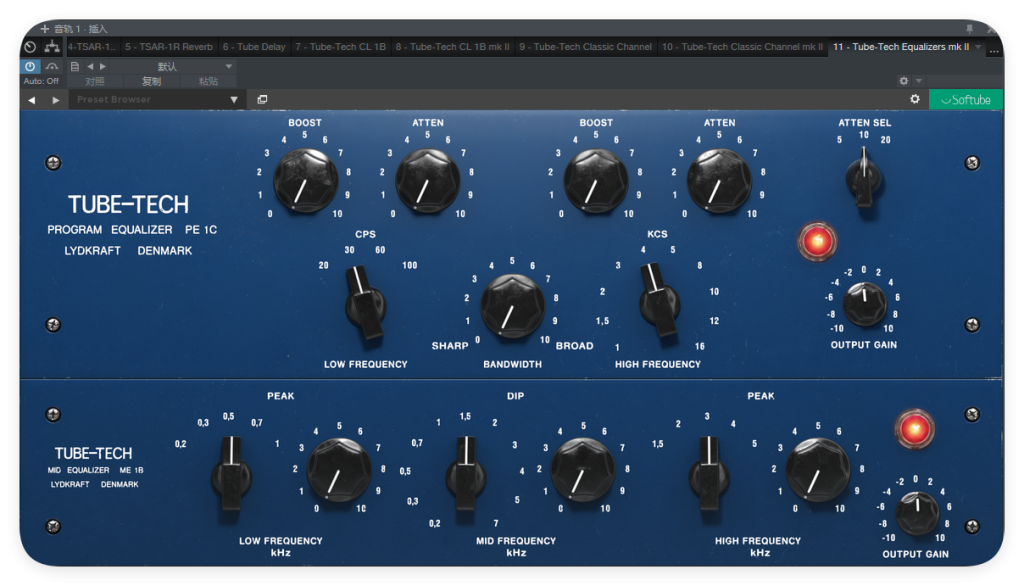Viewport: 1024px width, 586px height.
Task: Switch to 5 - TSAR-1R Reverb tab
Action: pyautogui.click(x=168, y=47)
